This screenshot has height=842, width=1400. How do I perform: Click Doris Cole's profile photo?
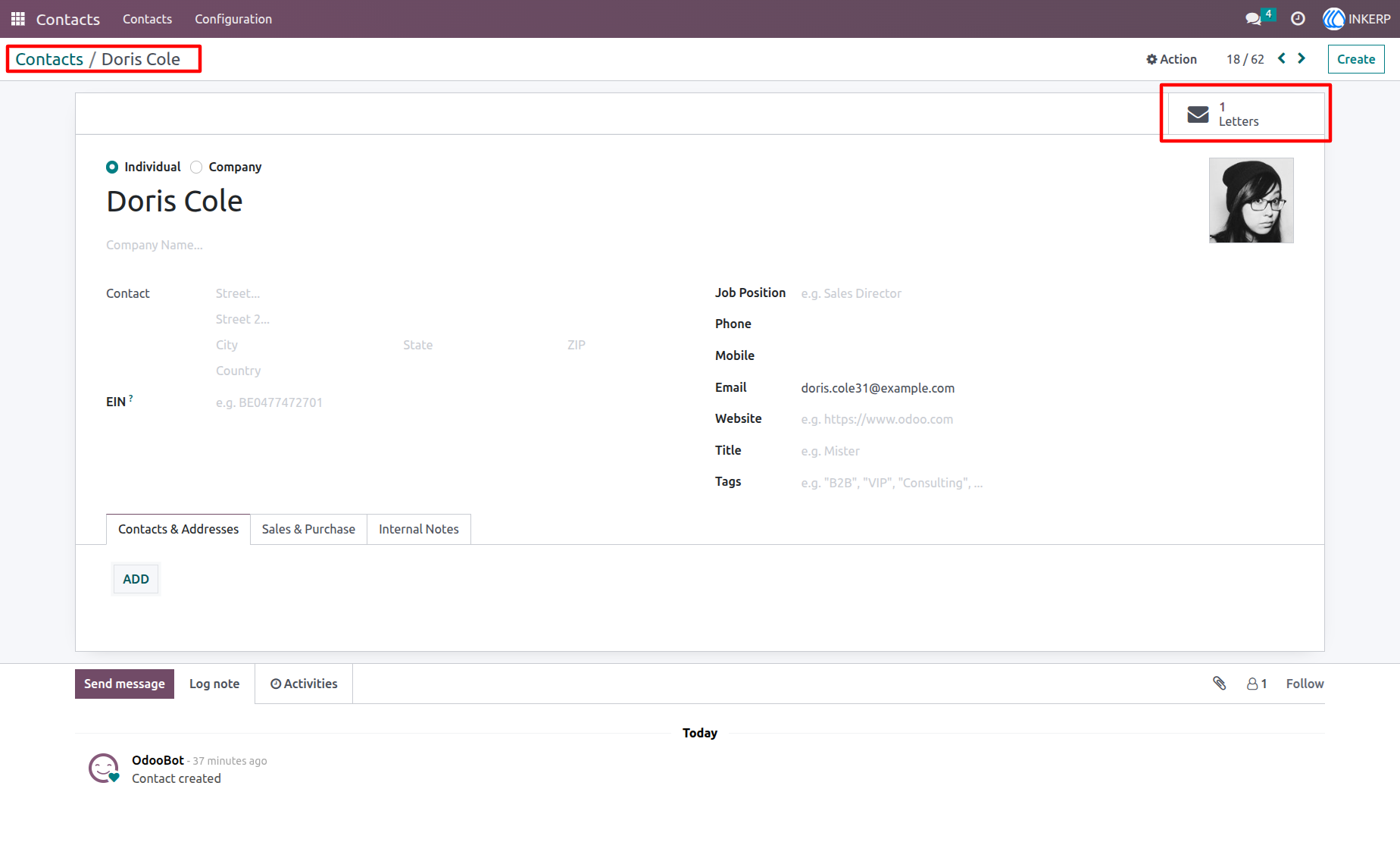click(1252, 200)
